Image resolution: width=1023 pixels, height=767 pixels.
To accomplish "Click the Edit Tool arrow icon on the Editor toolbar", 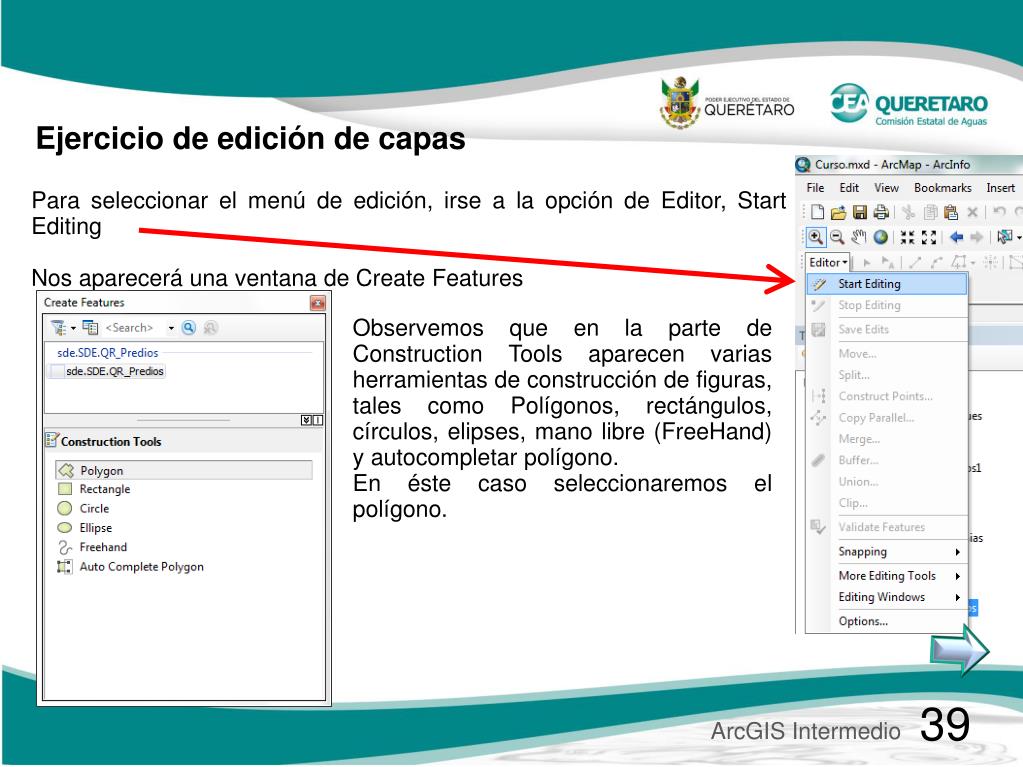I will click(x=867, y=262).
